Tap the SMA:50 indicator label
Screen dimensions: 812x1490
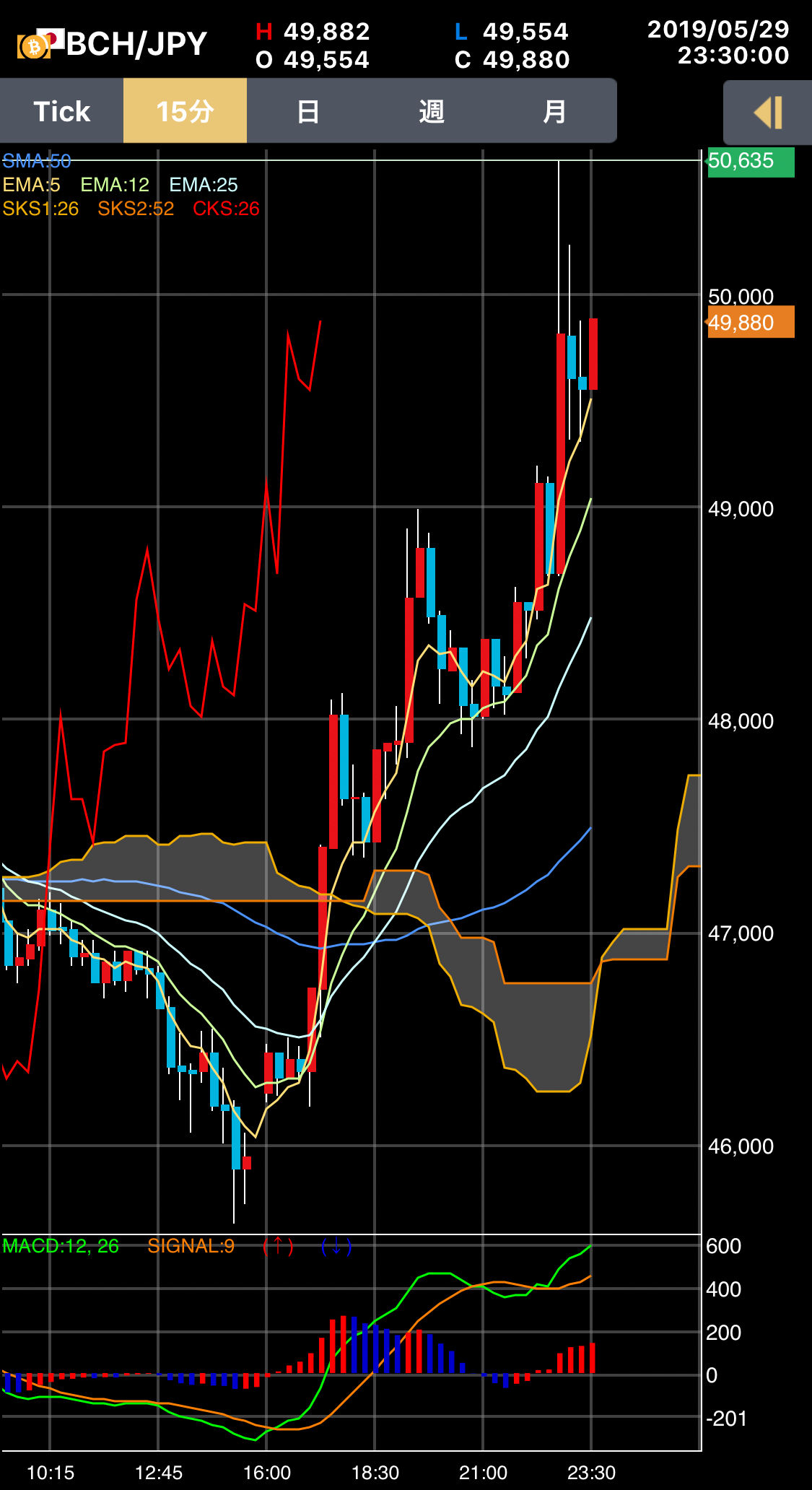(37, 160)
